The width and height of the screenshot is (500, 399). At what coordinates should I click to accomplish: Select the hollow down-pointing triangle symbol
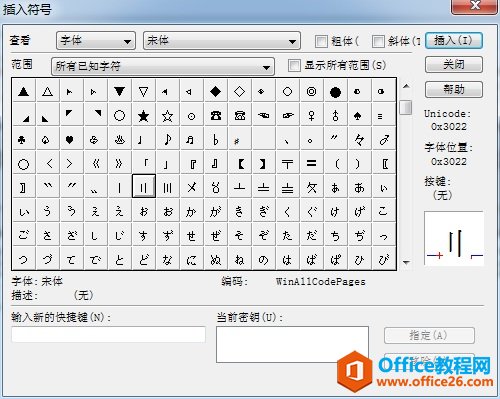[x=143, y=91]
